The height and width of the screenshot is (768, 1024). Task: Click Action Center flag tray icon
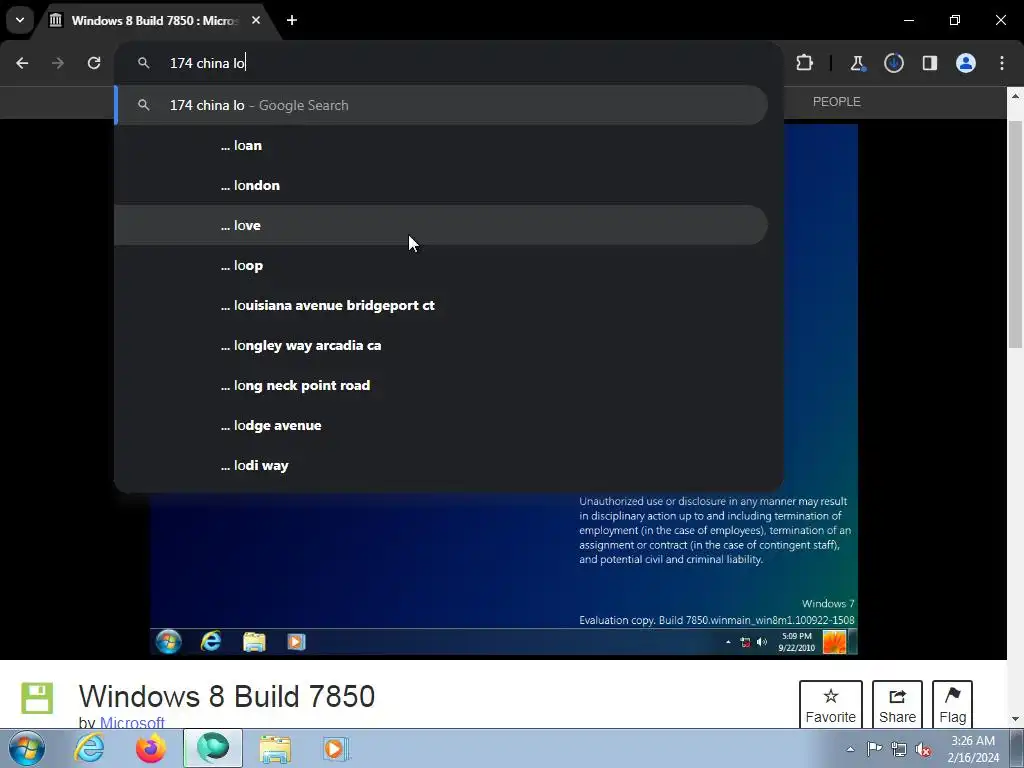[x=874, y=749]
